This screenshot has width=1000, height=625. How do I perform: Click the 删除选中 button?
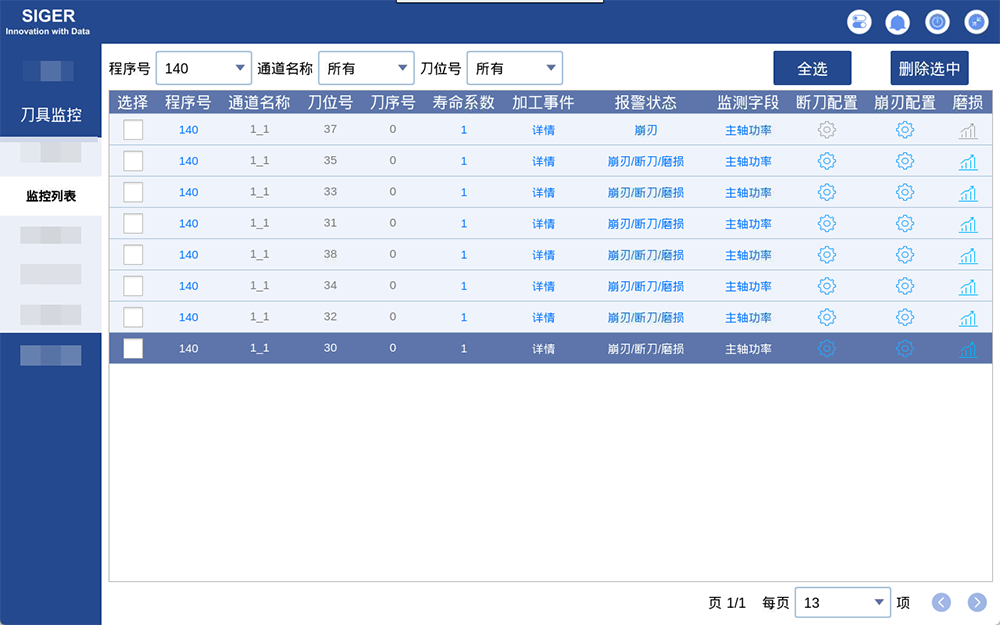(x=929, y=68)
